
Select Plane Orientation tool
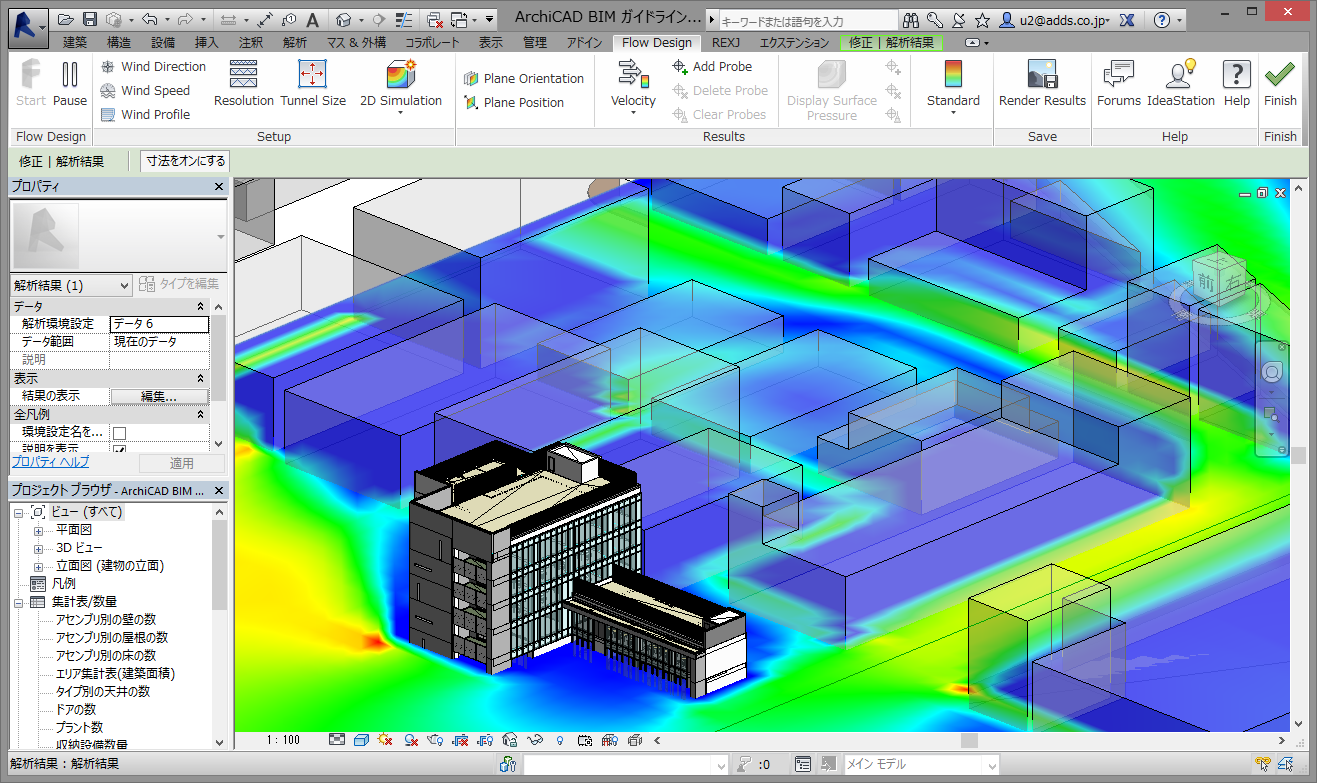[x=524, y=79]
